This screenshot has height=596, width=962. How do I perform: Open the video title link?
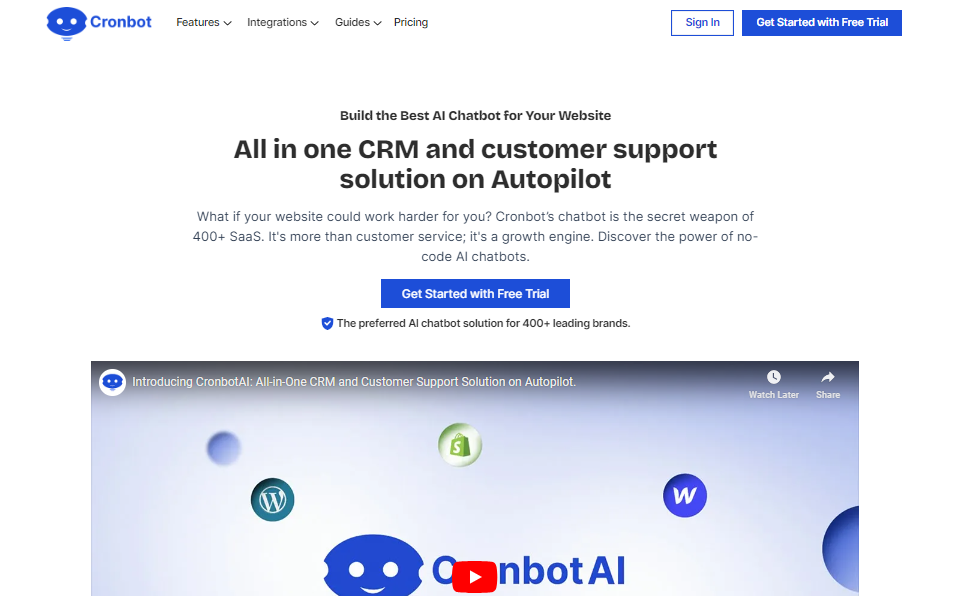(x=354, y=382)
